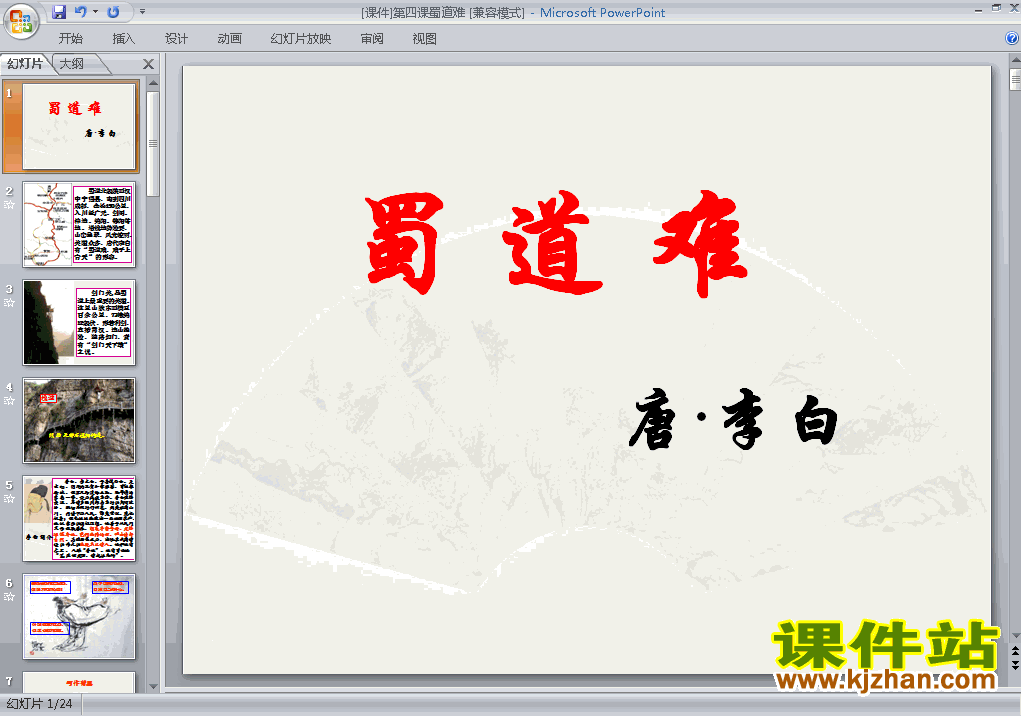The image size is (1021, 717).
Task: Click the thumbnail pane scrollbar handle
Action: pos(153,143)
